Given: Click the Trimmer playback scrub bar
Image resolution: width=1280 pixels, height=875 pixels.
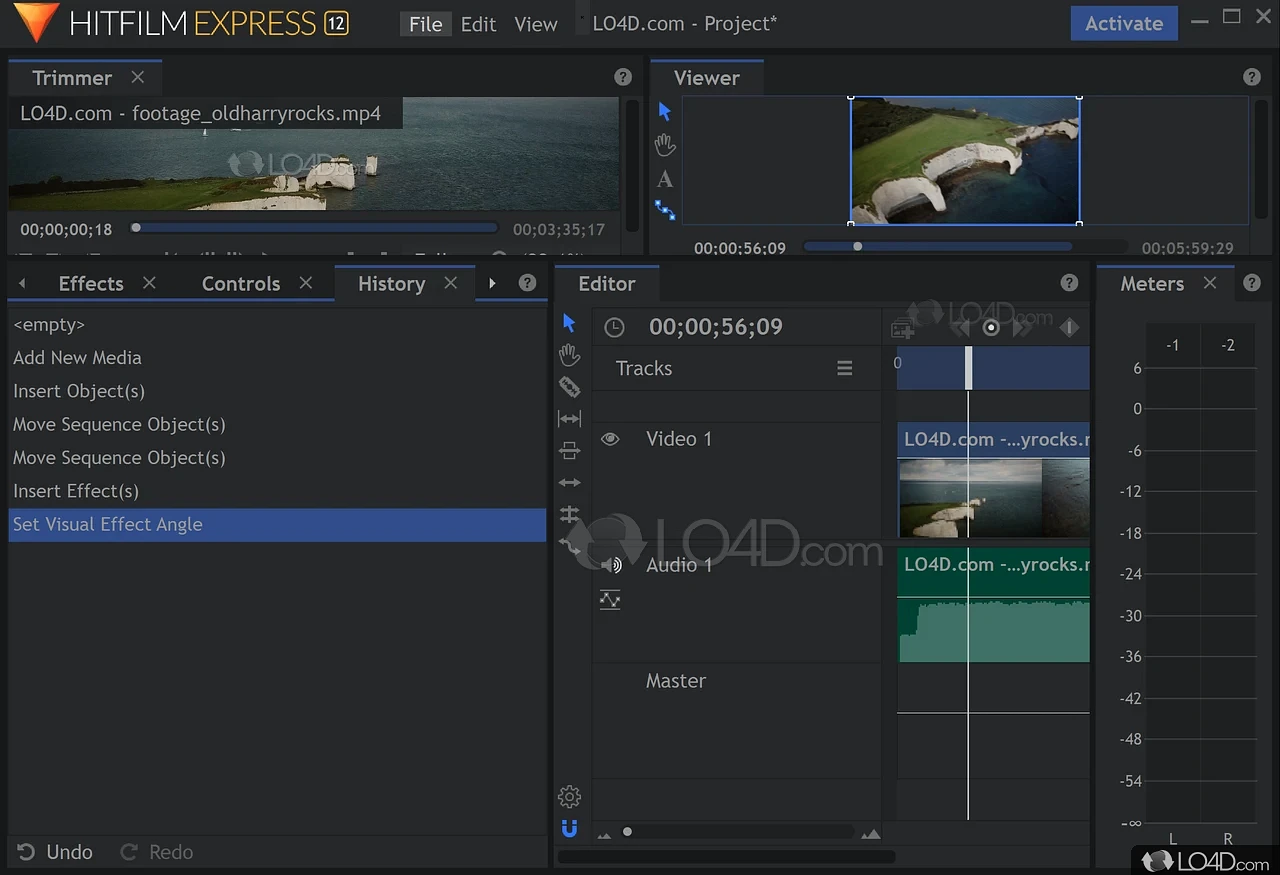Looking at the screenshot, I should [314, 228].
